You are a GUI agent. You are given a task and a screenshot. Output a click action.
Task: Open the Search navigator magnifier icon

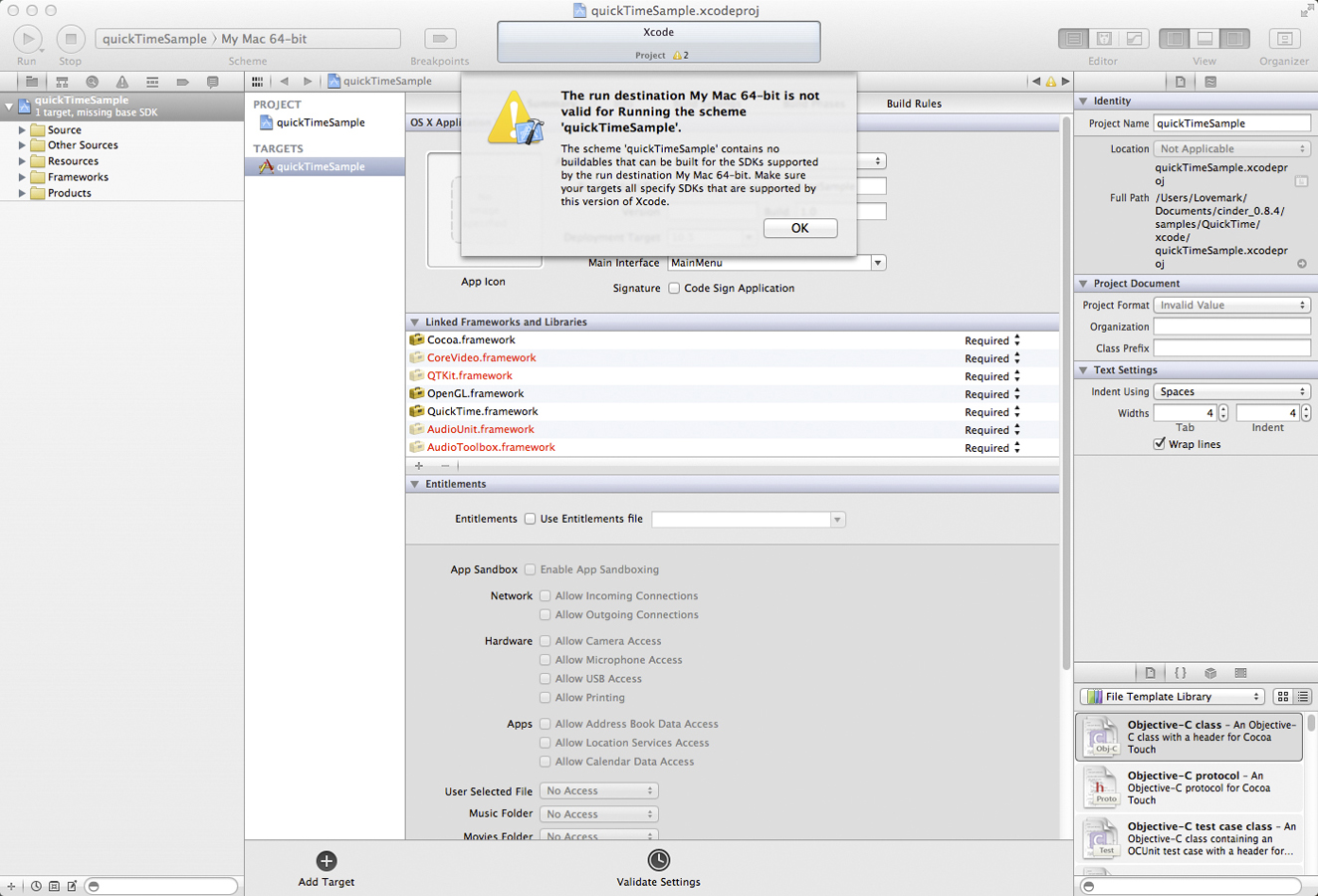[x=92, y=82]
